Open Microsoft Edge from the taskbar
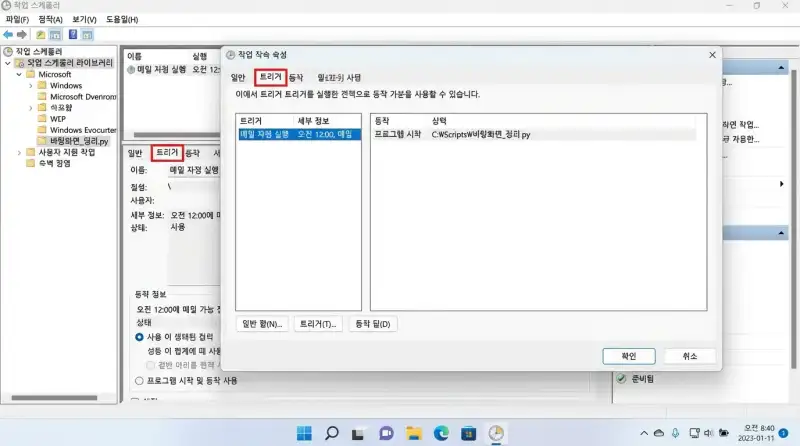Image resolution: width=800 pixels, height=446 pixels. click(441, 433)
